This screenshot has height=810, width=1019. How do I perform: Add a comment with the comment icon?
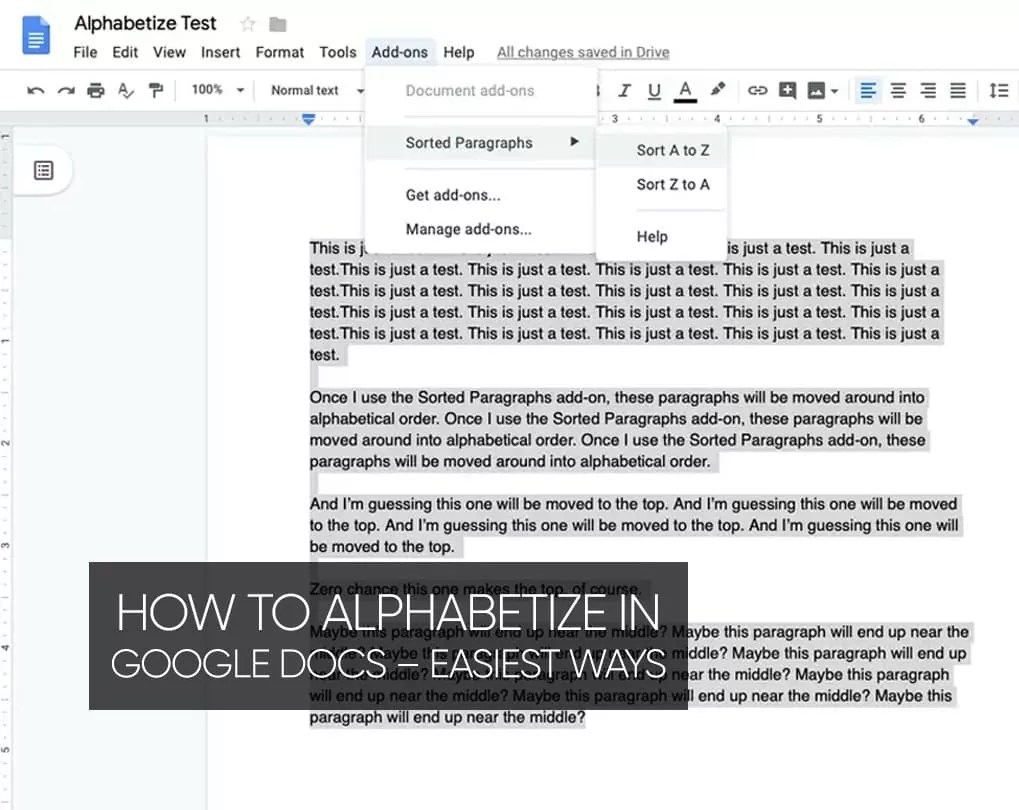(788, 90)
